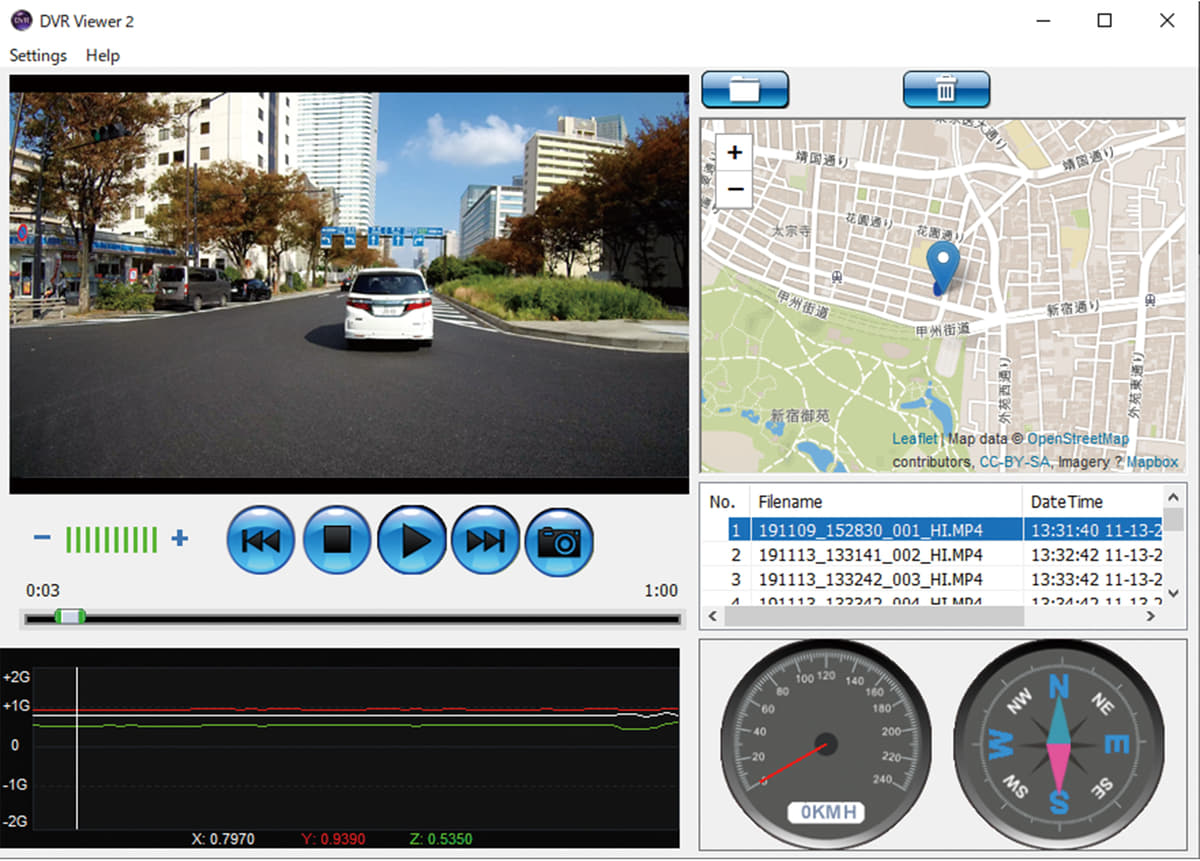Stop video playback
This screenshot has height=861, width=1200.
(x=337, y=541)
